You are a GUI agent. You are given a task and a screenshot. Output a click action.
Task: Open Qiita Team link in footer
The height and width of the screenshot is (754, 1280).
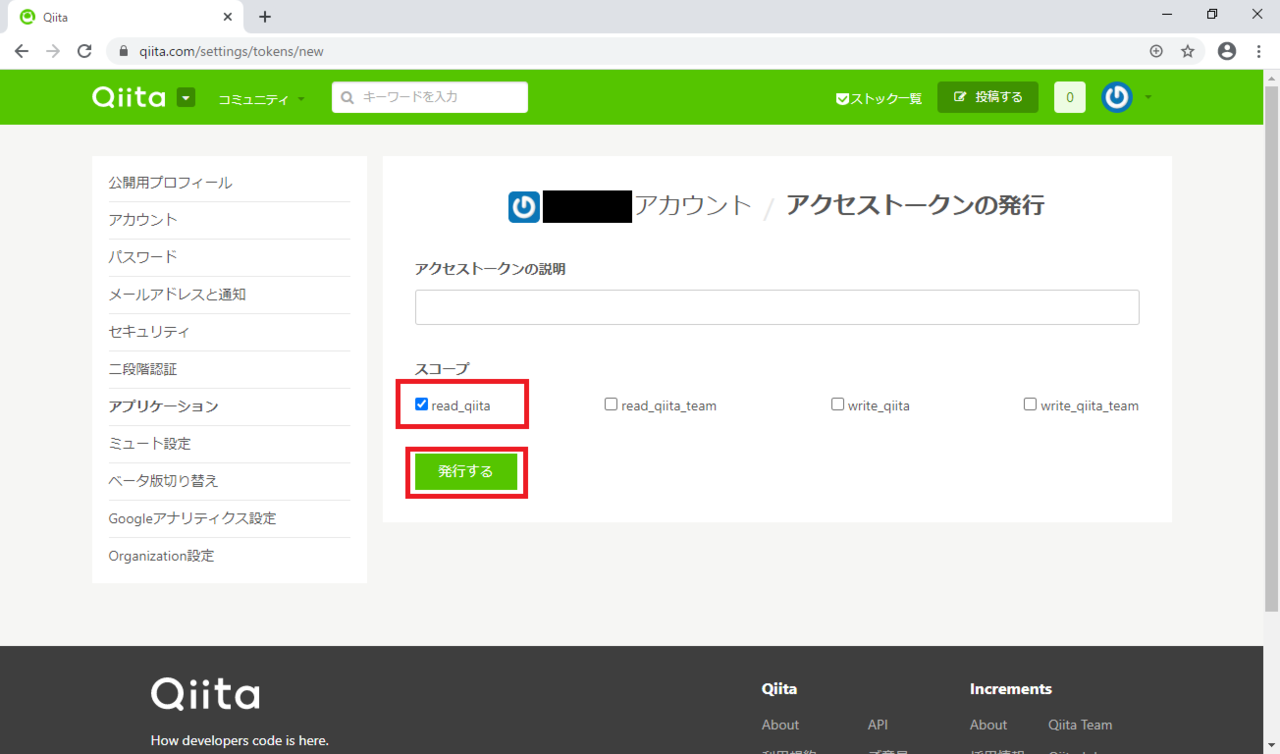[1080, 725]
